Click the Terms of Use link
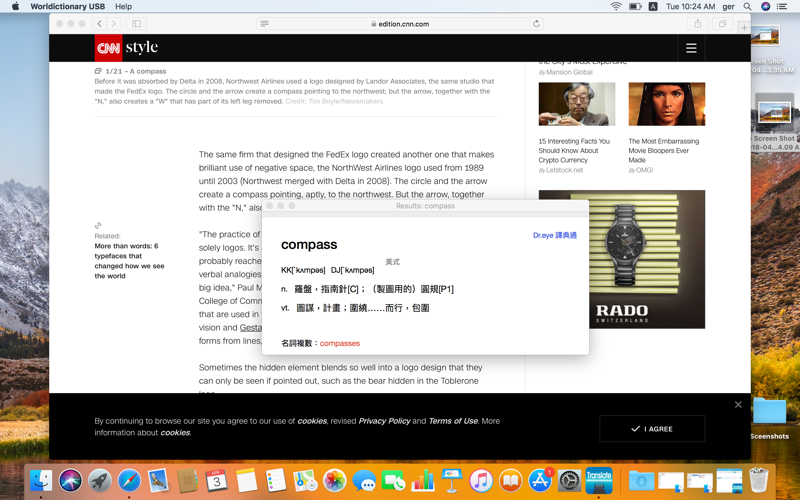 coord(453,421)
